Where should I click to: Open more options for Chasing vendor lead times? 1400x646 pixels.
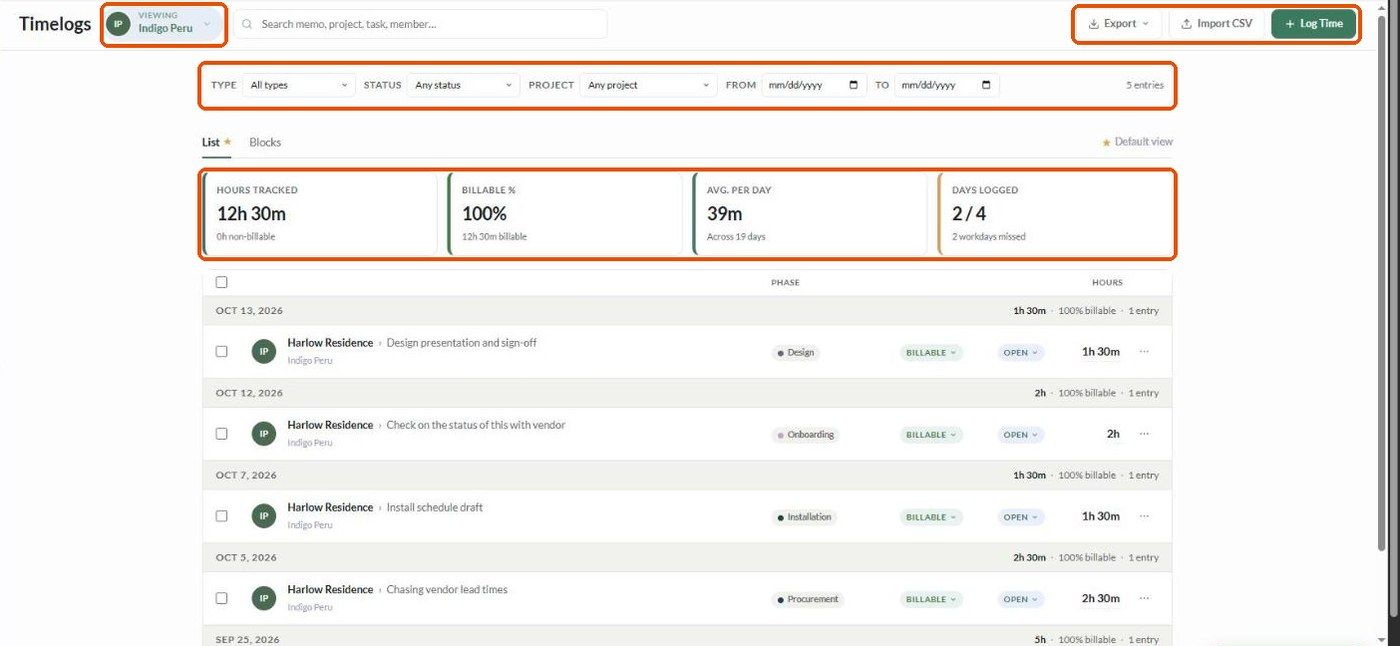tap(1144, 598)
